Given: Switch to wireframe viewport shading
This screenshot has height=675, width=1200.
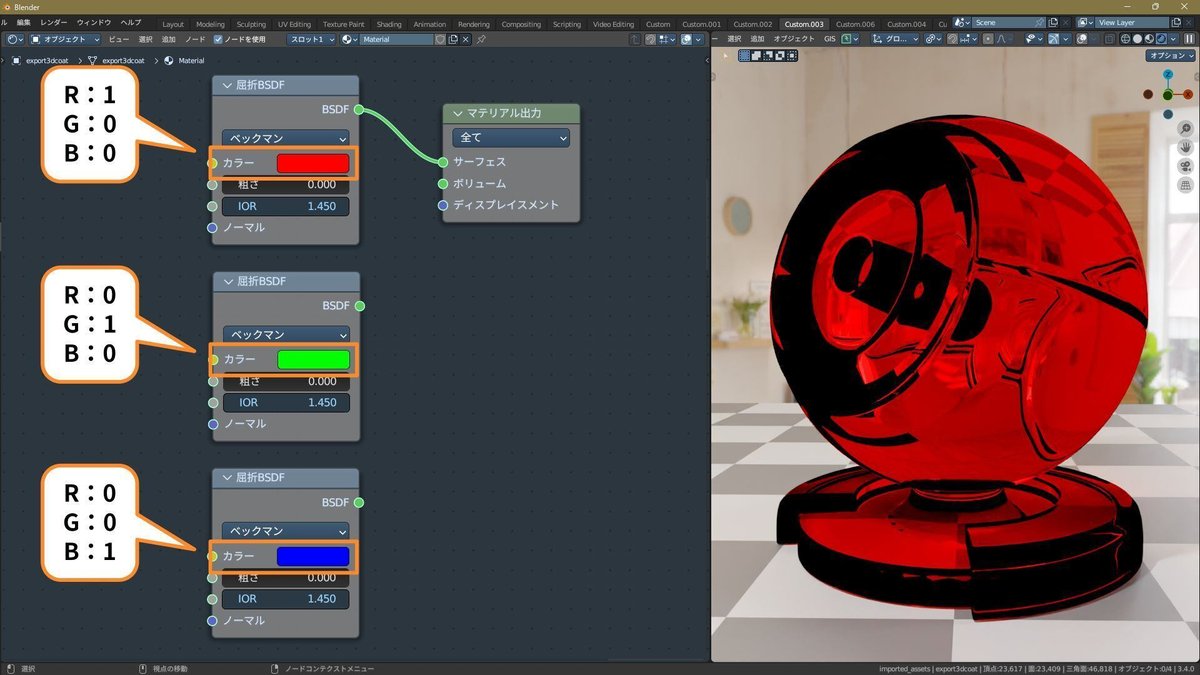Looking at the screenshot, I should 1125,39.
